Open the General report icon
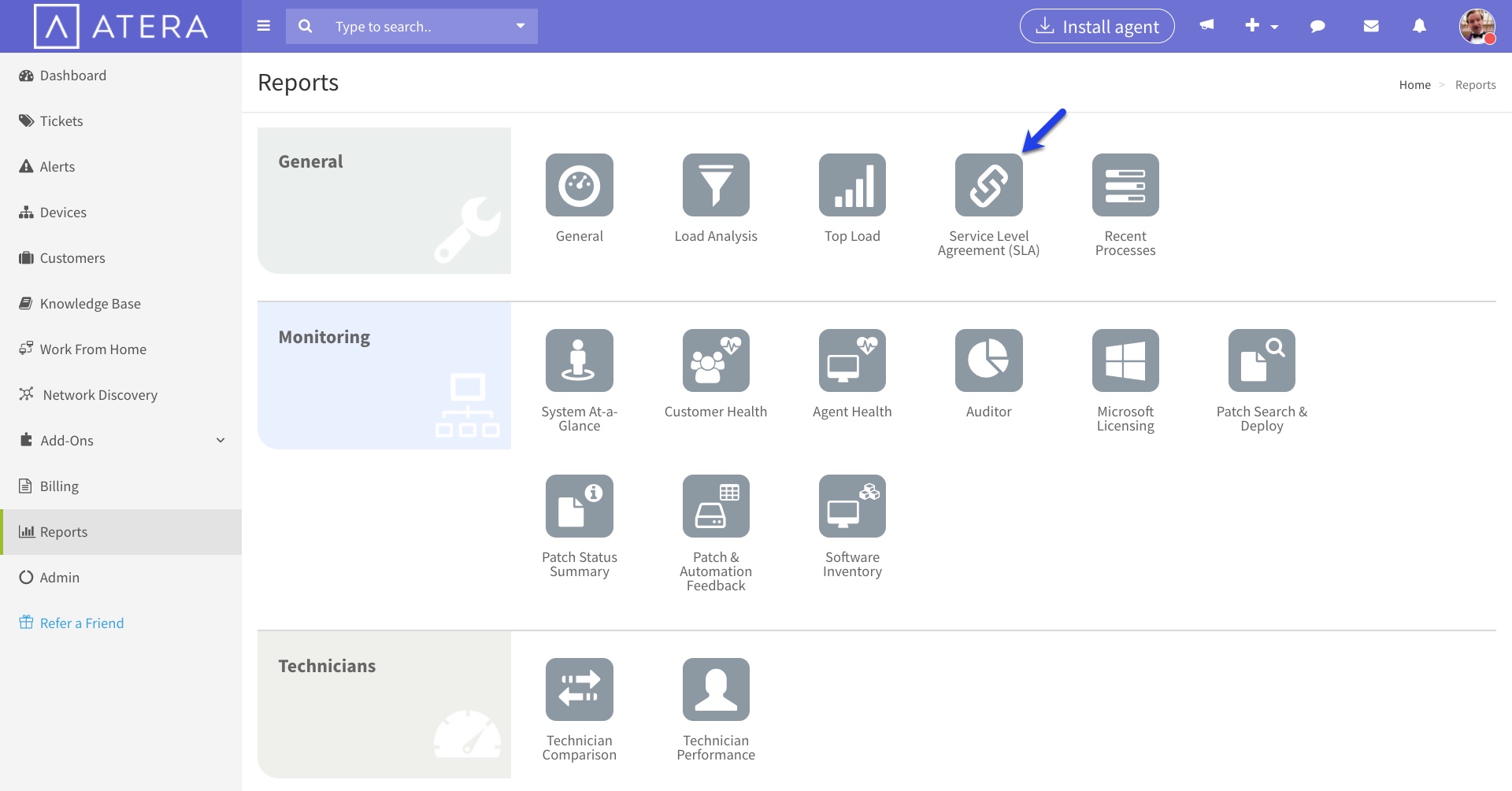 click(x=579, y=185)
